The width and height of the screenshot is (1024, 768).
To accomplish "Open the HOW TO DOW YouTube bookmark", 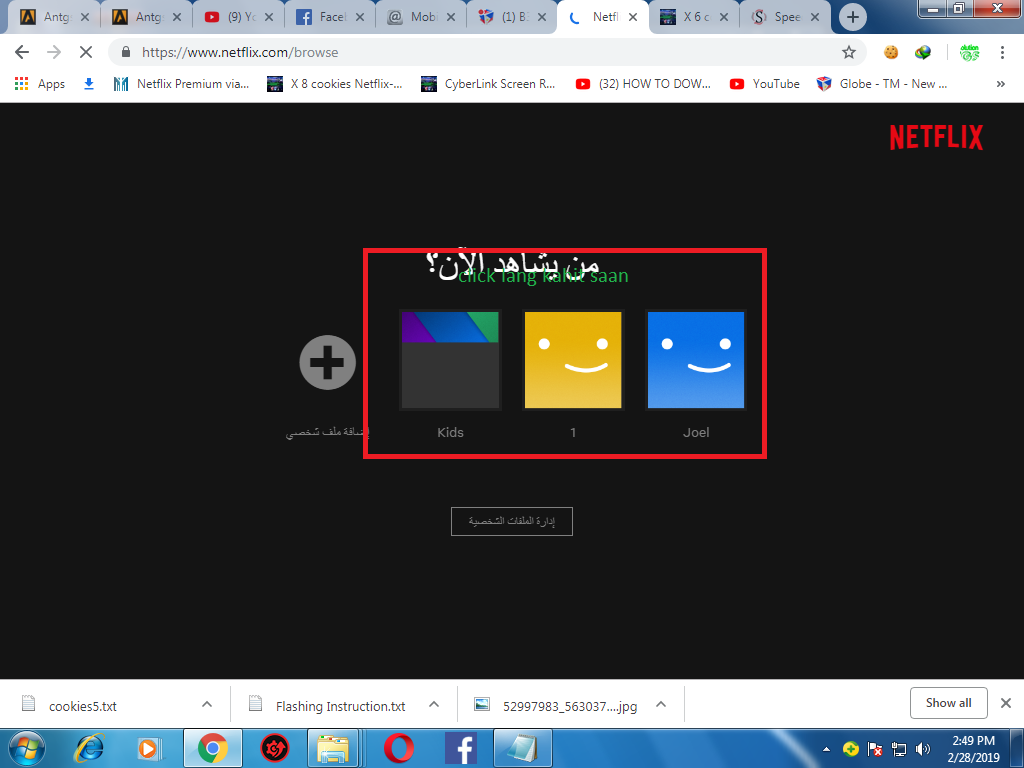I will coord(643,84).
